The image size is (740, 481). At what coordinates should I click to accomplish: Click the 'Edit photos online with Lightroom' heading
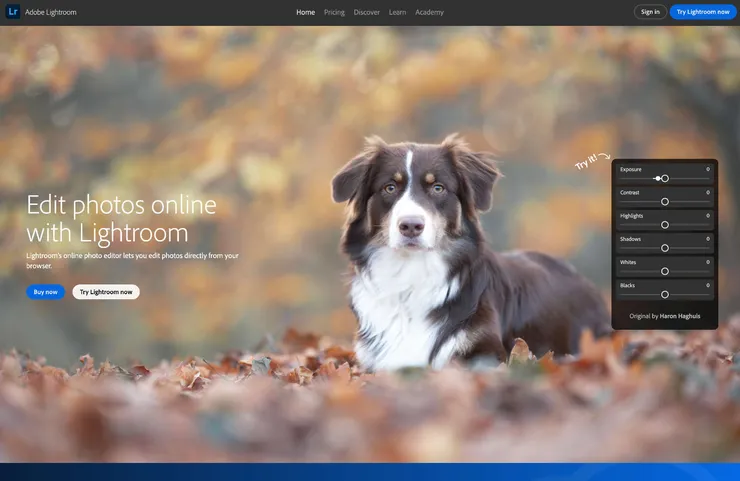coord(121,219)
